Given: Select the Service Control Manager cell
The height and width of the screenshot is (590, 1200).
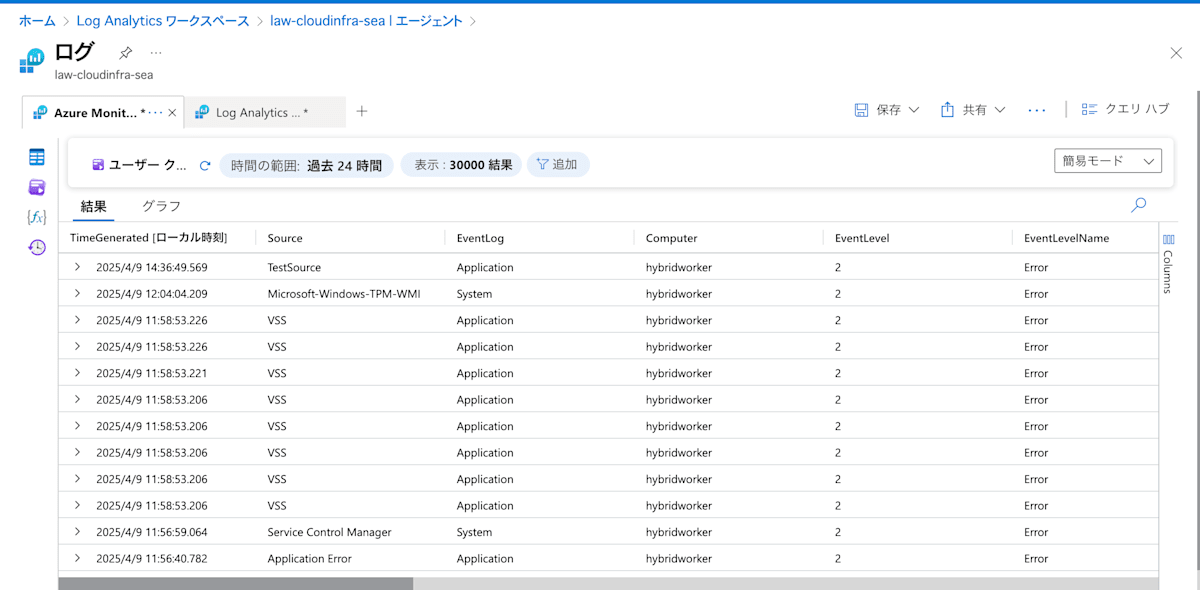Looking at the screenshot, I should [329, 532].
